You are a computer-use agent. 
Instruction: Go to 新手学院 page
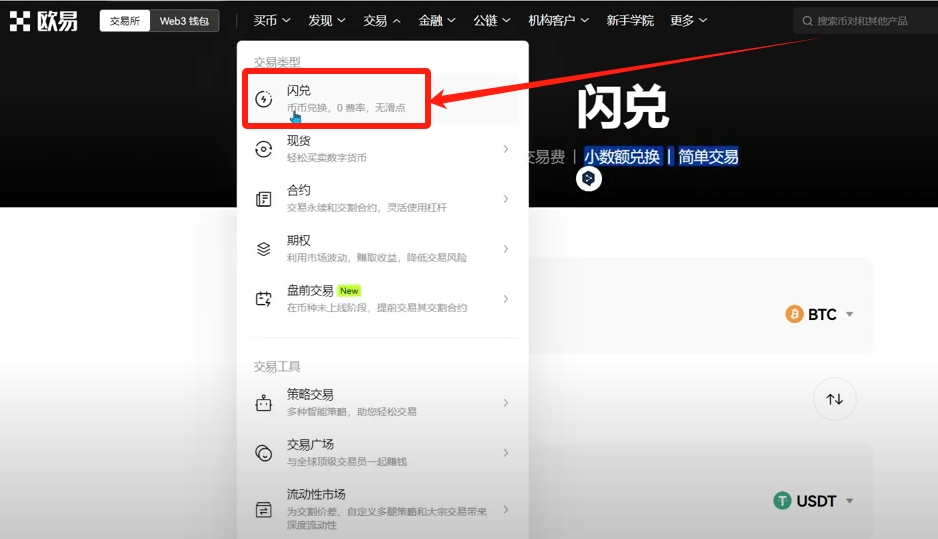(630, 21)
